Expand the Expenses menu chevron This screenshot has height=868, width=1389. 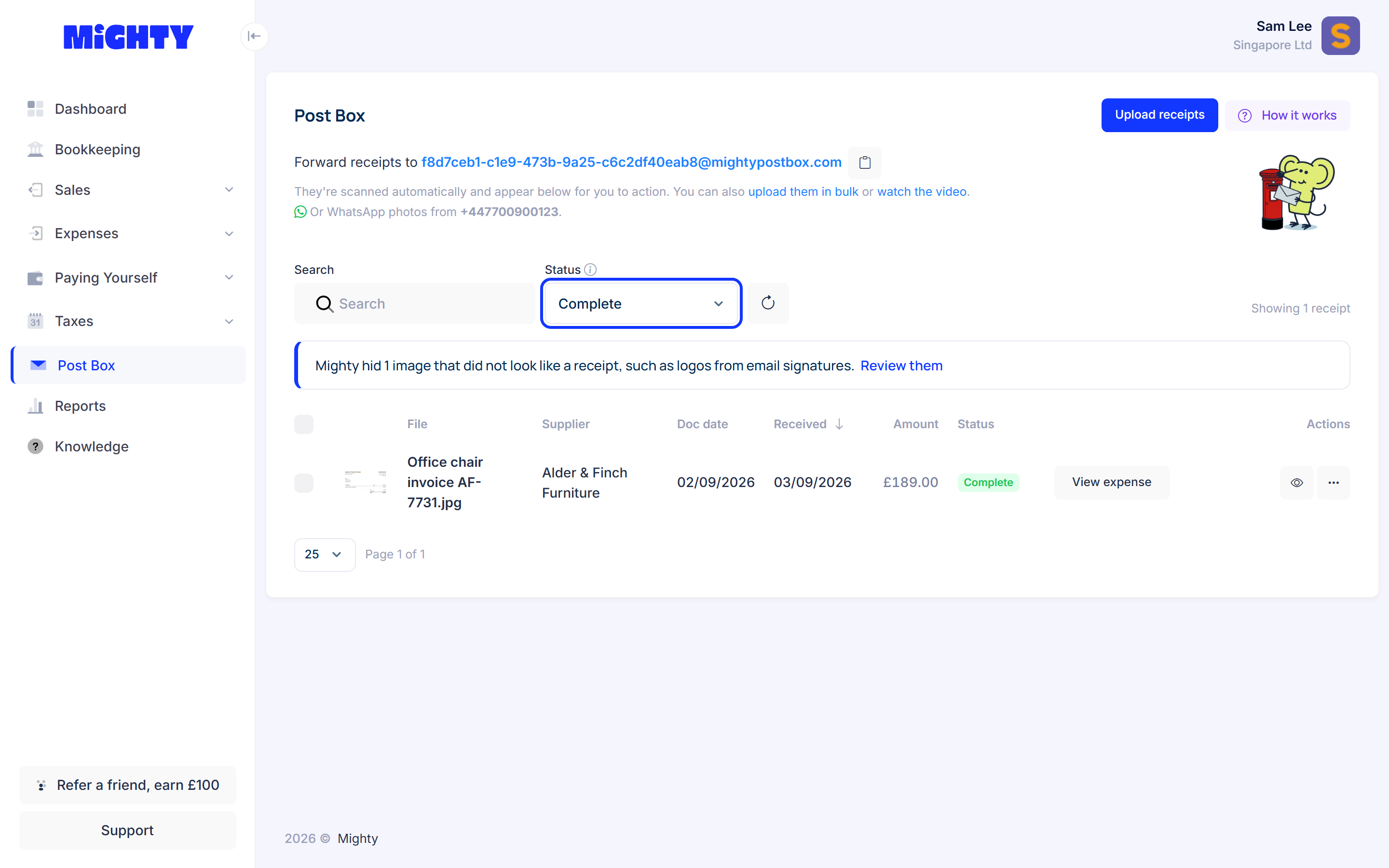click(x=229, y=234)
